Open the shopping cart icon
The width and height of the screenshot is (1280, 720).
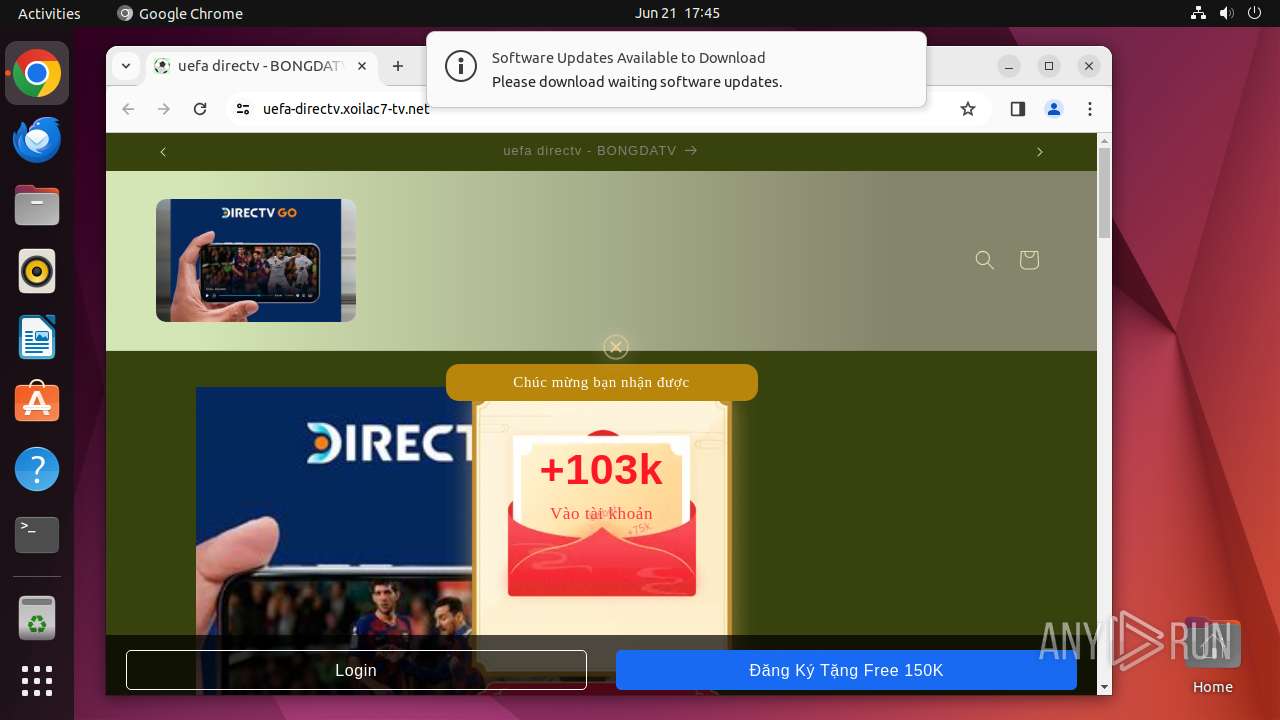click(x=1029, y=260)
